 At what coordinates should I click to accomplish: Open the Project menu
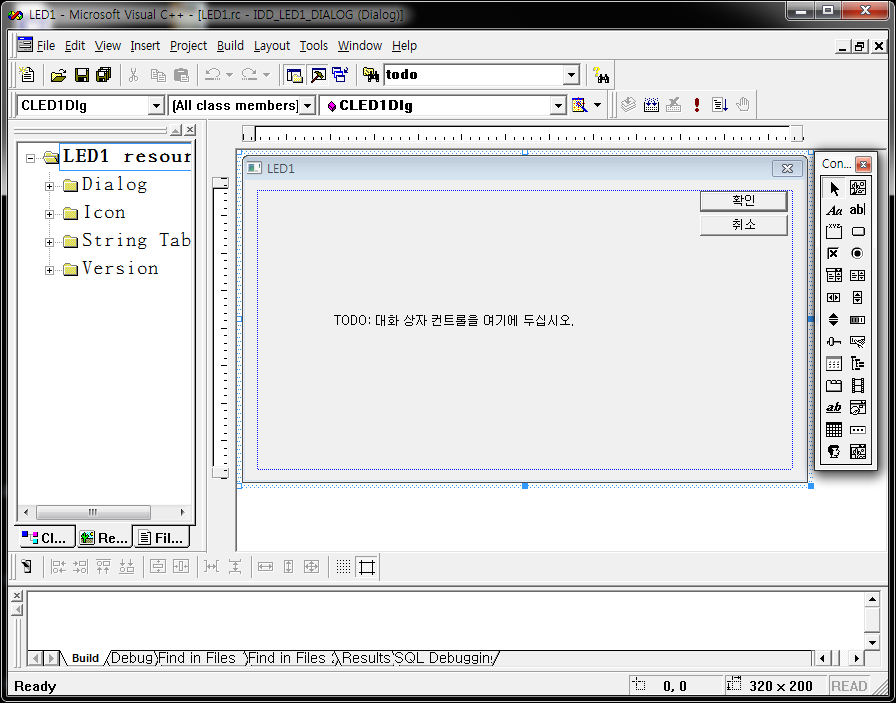188,46
